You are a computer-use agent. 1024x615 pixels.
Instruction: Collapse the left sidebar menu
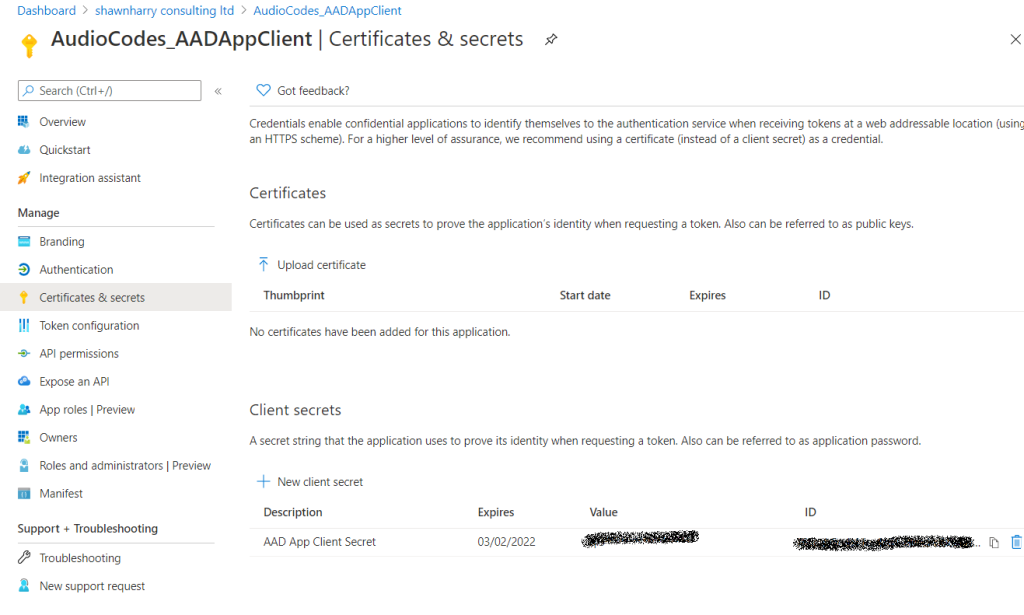(x=218, y=91)
